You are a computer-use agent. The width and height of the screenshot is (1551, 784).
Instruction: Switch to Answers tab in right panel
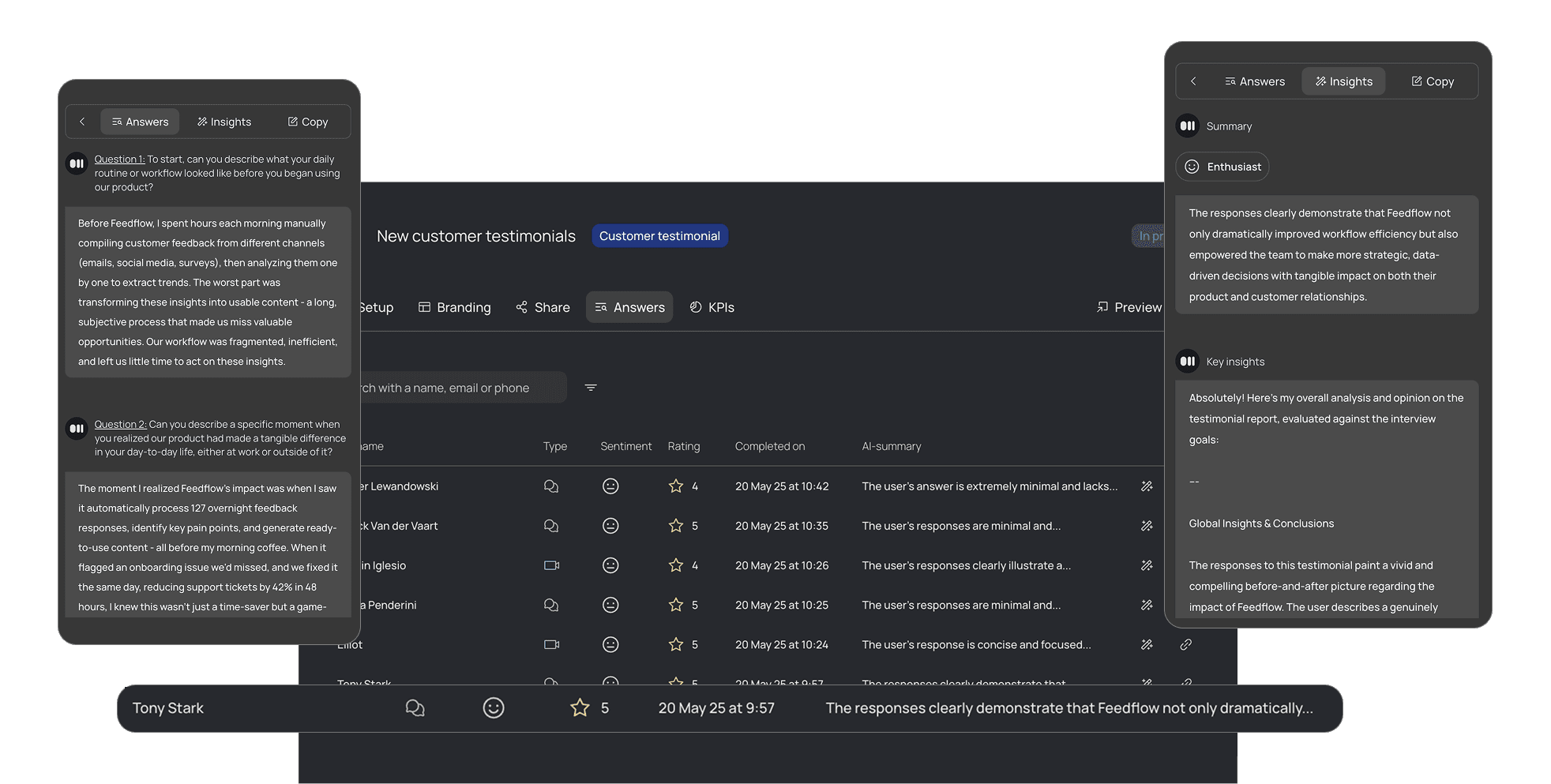point(1255,81)
